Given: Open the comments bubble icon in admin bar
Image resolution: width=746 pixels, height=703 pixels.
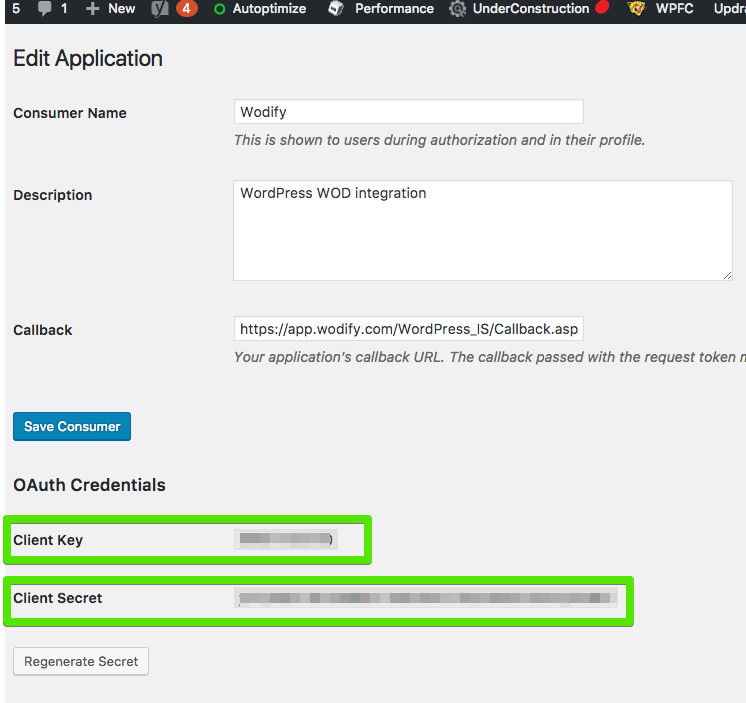Looking at the screenshot, I should (45, 9).
